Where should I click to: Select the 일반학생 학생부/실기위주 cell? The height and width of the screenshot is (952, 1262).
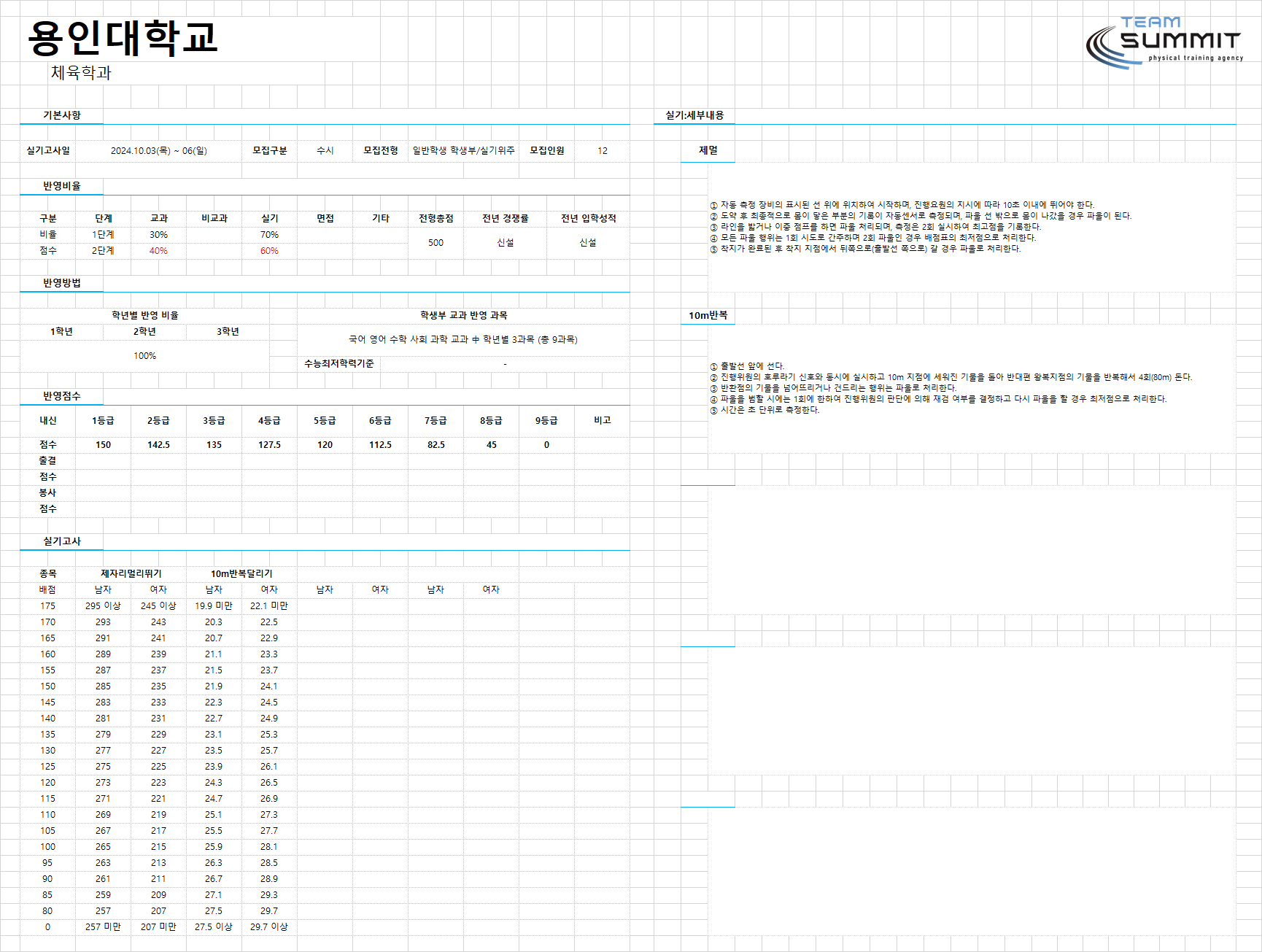pyautogui.click(x=464, y=150)
